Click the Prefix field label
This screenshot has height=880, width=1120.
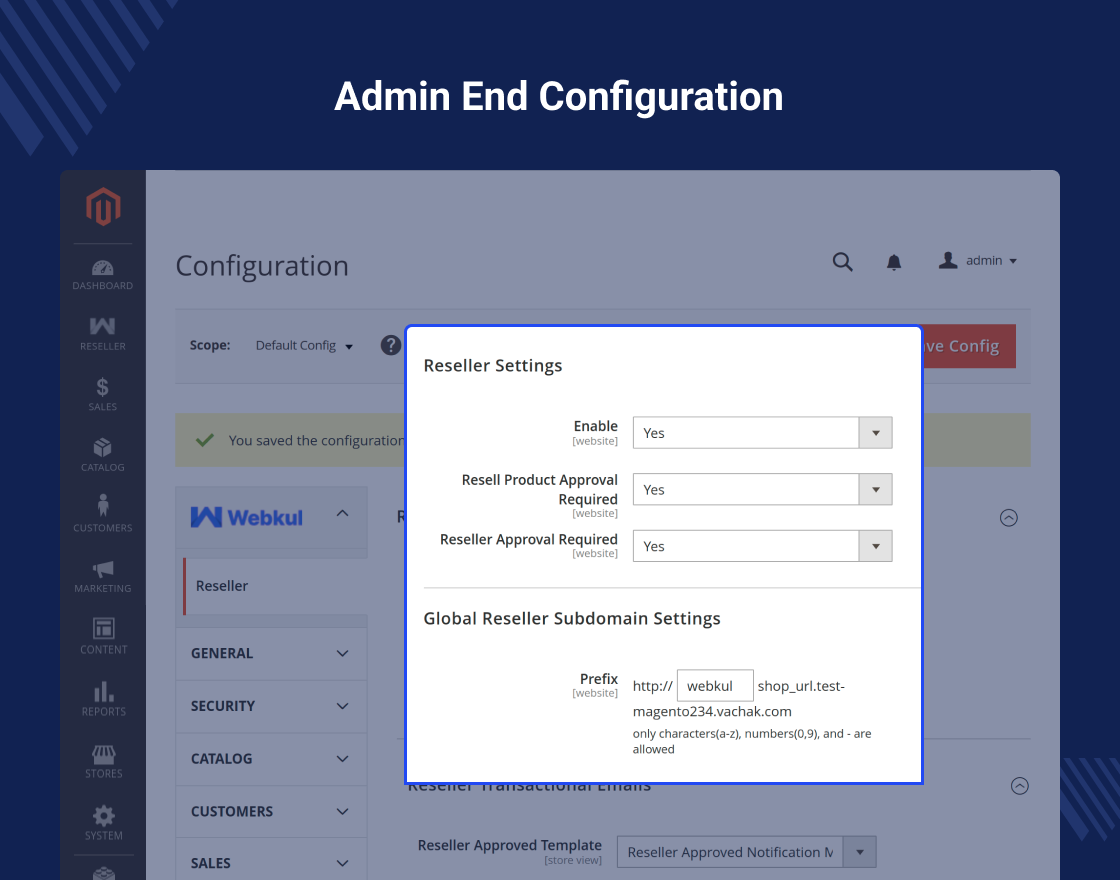pyautogui.click(x=599, y=679)
